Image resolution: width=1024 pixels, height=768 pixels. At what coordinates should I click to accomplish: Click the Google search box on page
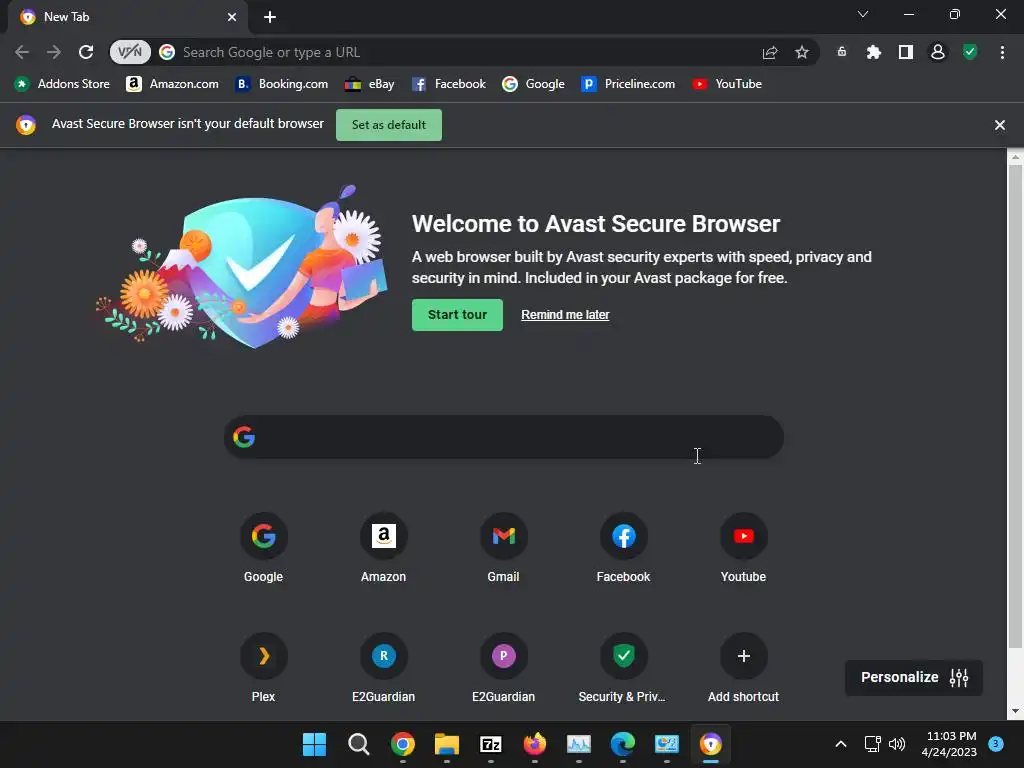pos(504,437)
